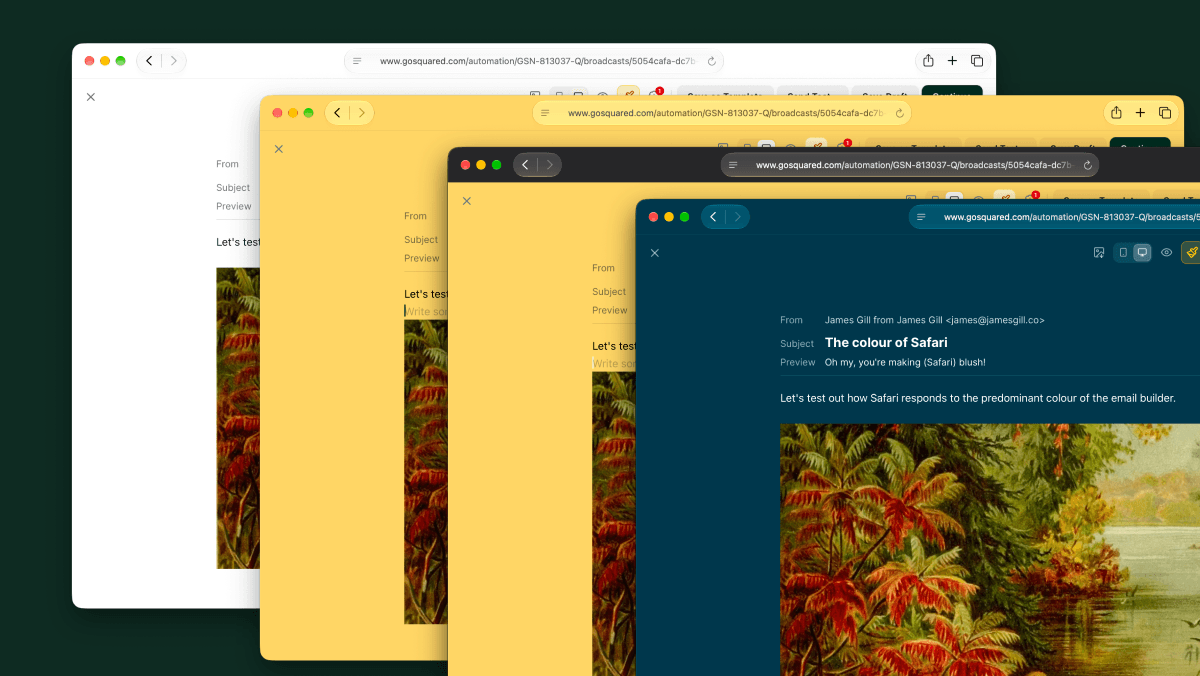Show tab overview in the yellow Safari window
The height and width of the screenshot is (676, 1200).
pyautogui.click(x=1165, y=113)
